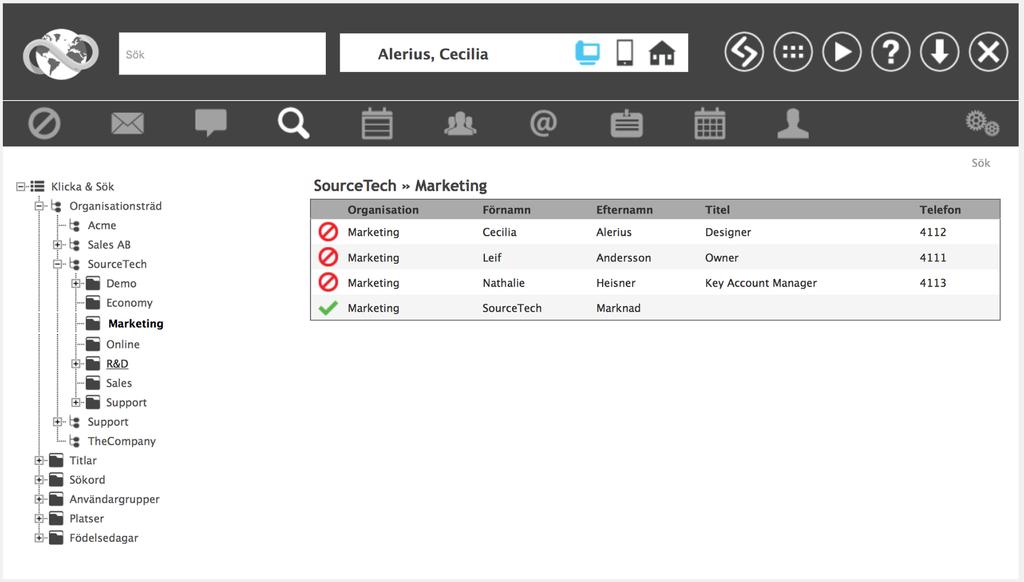Expand the Platser folder

39,519
